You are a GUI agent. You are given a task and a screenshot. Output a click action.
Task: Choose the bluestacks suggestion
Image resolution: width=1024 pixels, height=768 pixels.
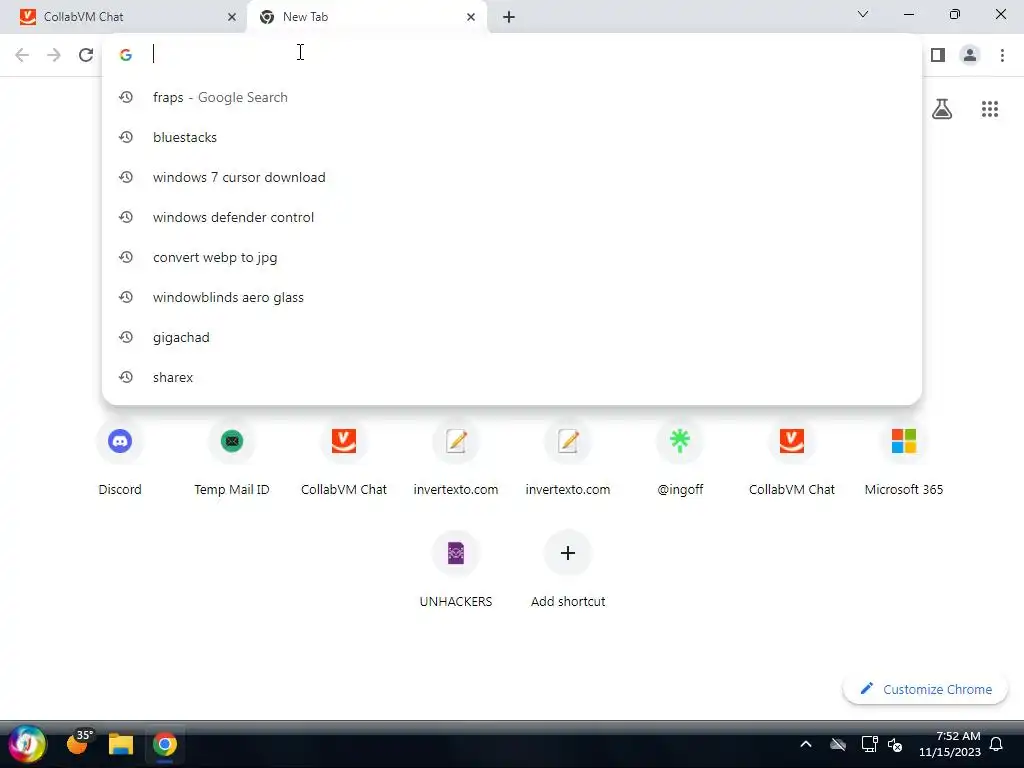(512, 137)
